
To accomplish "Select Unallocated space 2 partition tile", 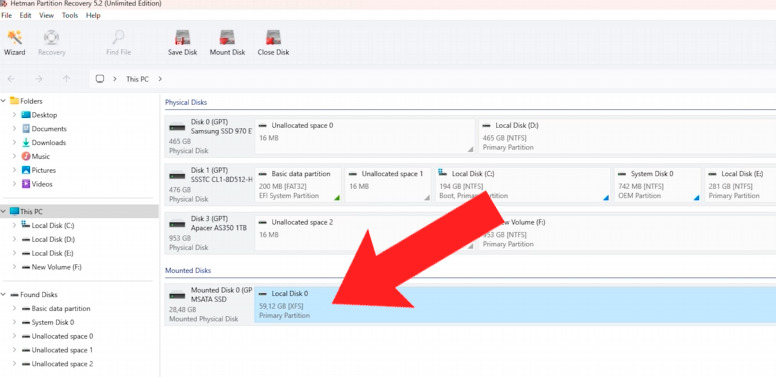I will tap(365, 233).
